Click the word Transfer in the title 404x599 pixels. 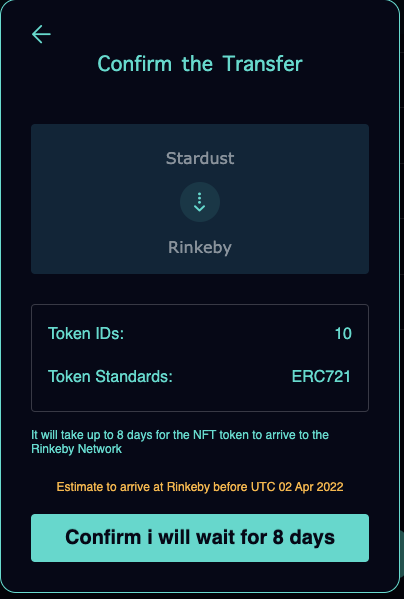click(263, 63)
